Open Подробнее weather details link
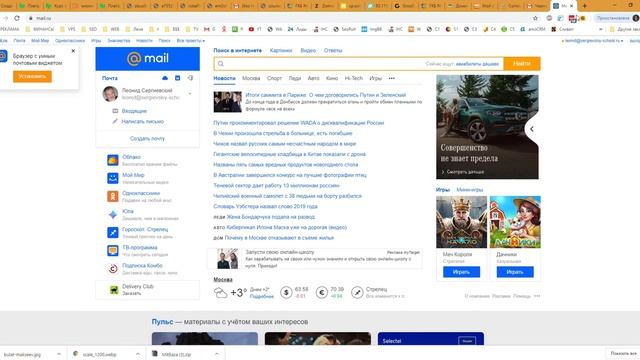 pos(262,296)
